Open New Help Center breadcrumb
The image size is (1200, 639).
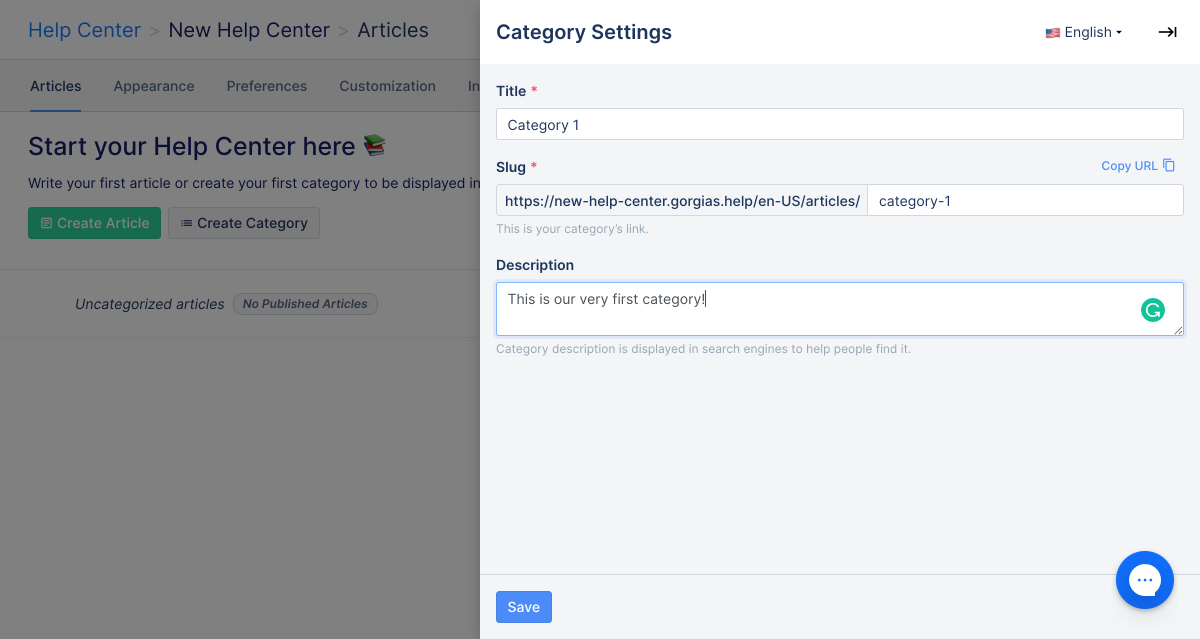(249, 30)
